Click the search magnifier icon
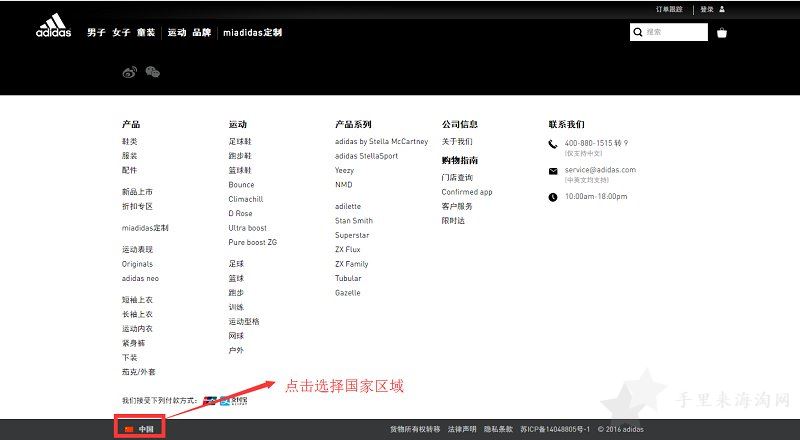This screenshot has width=800, height=440. (638, 32)
